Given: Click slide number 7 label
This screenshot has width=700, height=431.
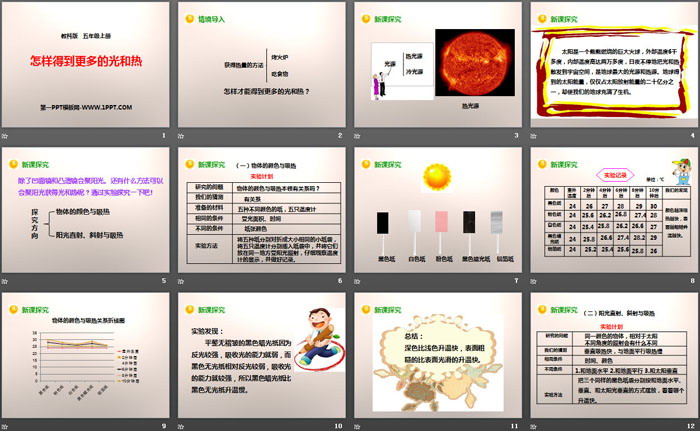Looking at the screenshot, I should pyautogui.click(x=516, y=280).
